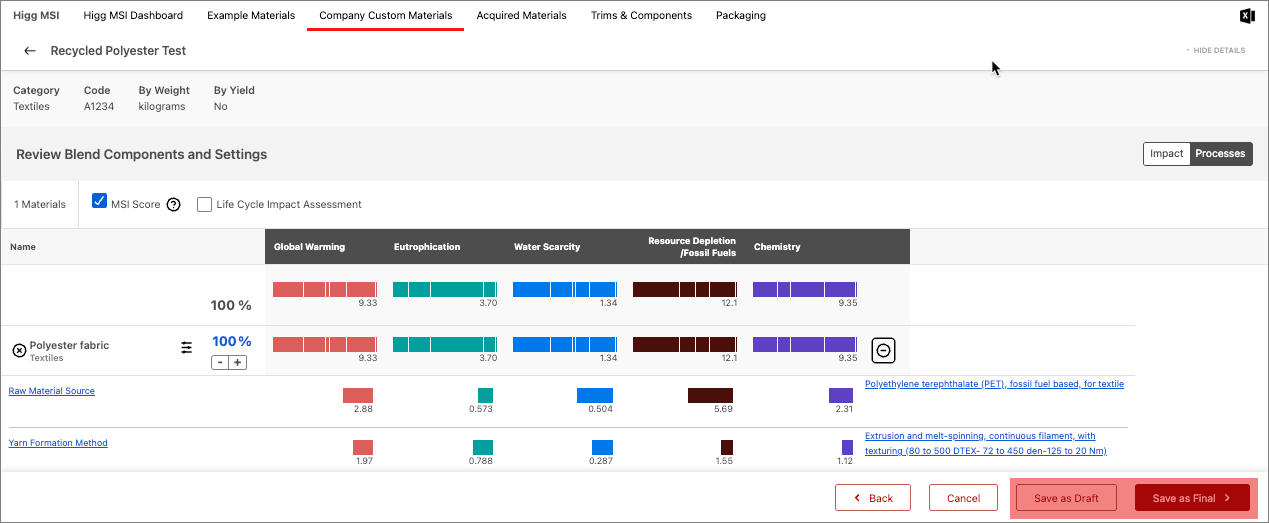Open Polyester fabric settings sliders icon
Viewport: 1269px width, 523px height.
[187, 347]
